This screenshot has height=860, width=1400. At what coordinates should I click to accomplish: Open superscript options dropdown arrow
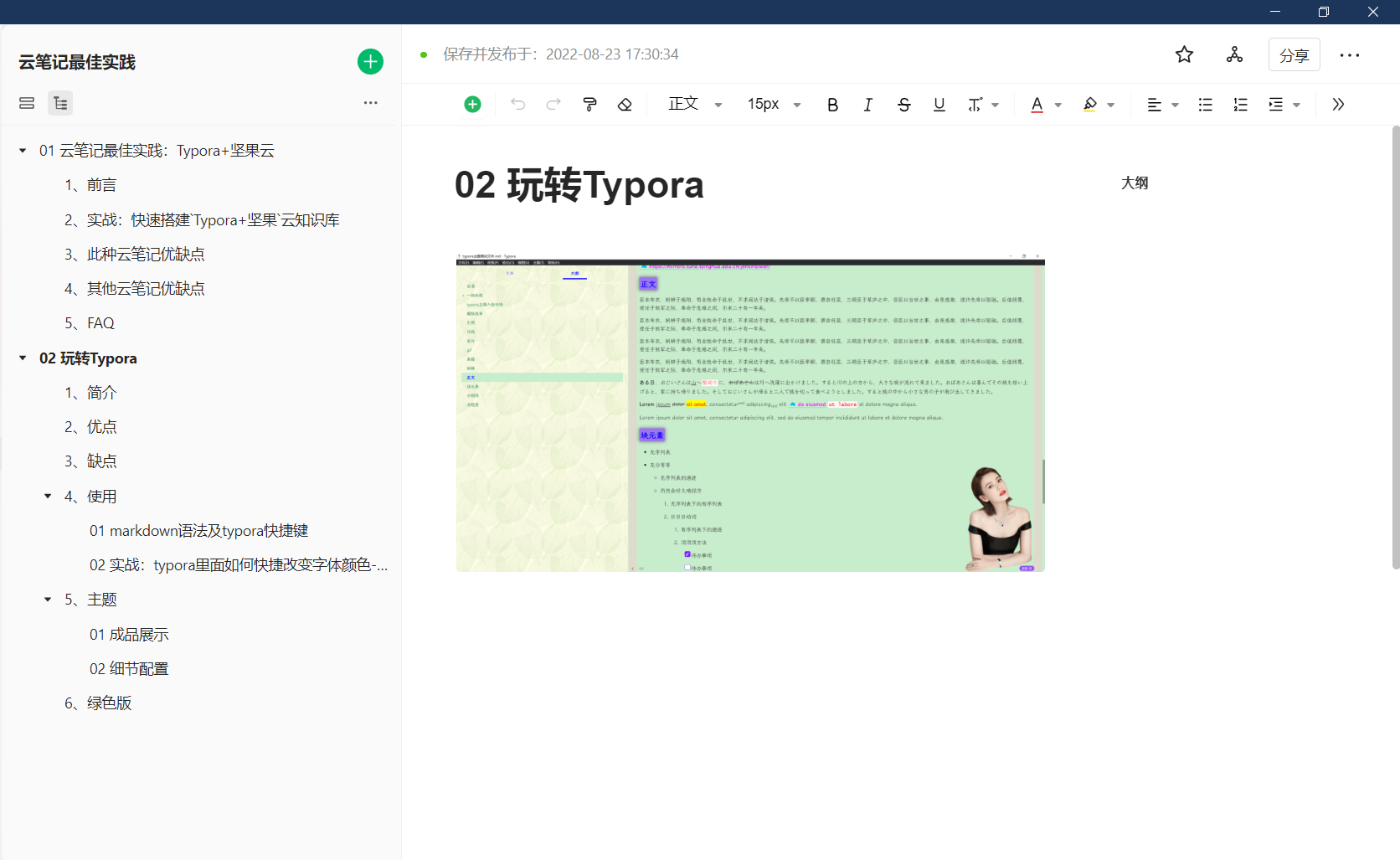pos(996,106)
